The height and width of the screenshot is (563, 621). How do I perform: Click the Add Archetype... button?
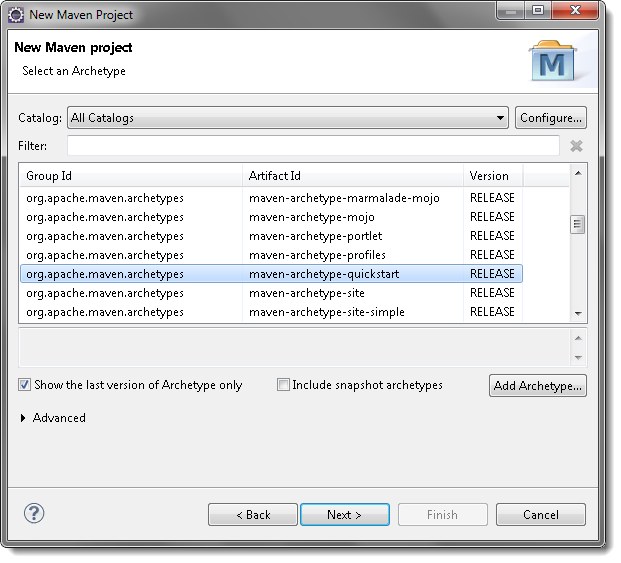[x=537, y=385]
